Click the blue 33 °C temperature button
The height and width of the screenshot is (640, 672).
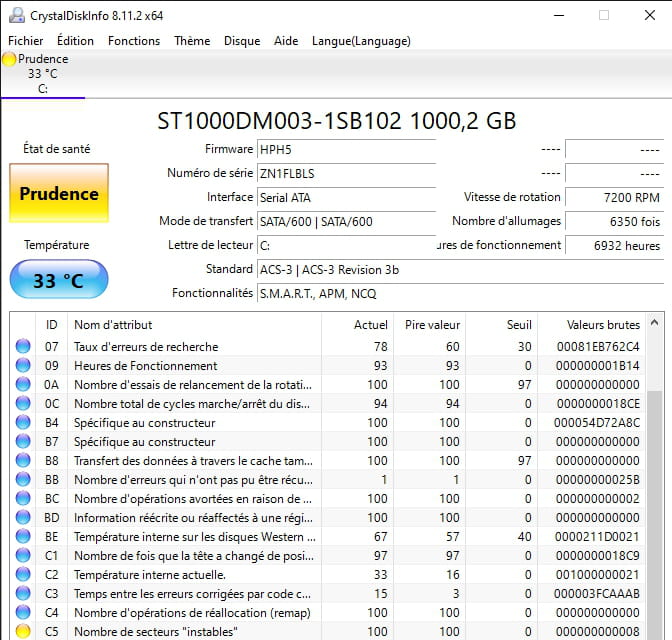point(59,279)
